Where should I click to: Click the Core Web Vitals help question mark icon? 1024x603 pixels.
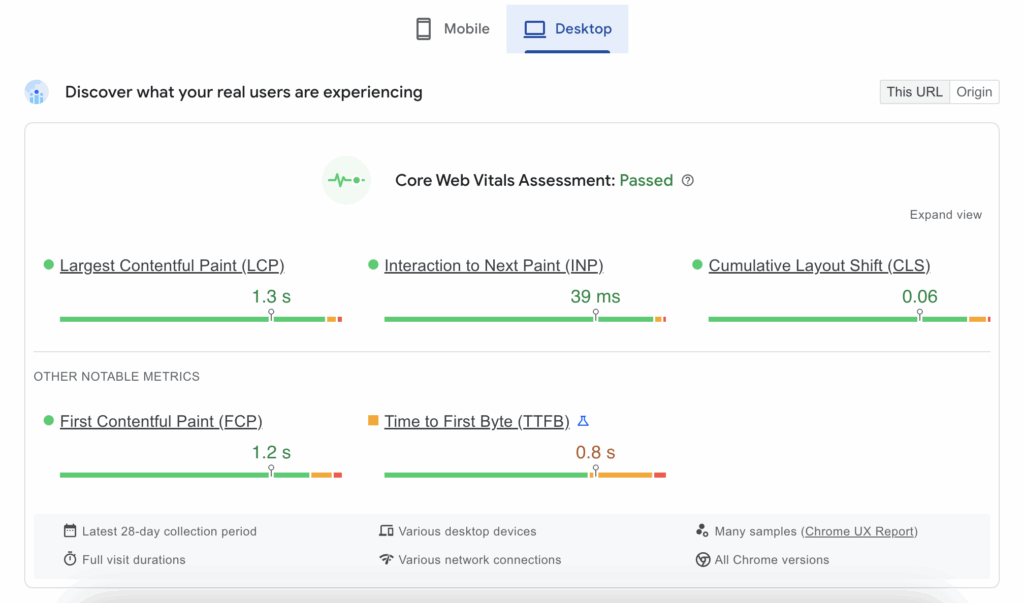[x=687, y=181]
